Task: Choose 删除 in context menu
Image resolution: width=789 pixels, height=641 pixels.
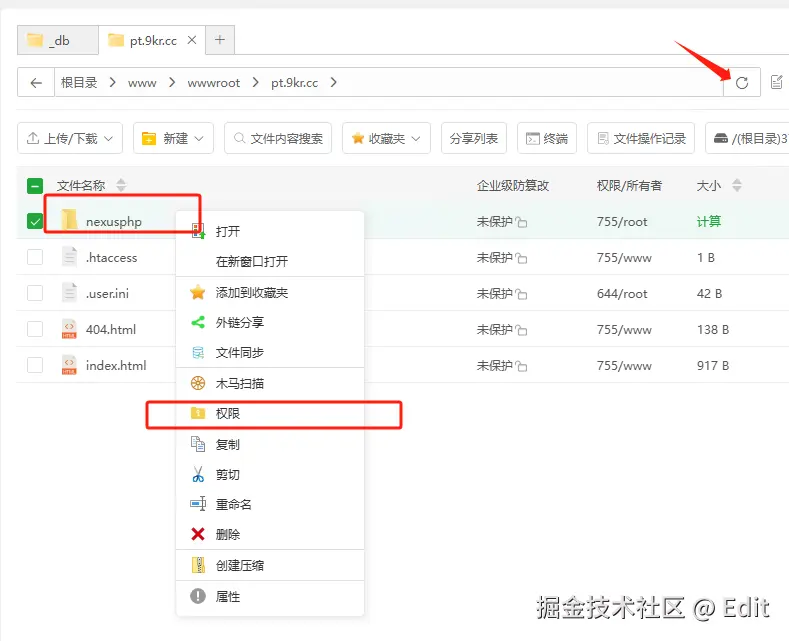Action: 270,534
